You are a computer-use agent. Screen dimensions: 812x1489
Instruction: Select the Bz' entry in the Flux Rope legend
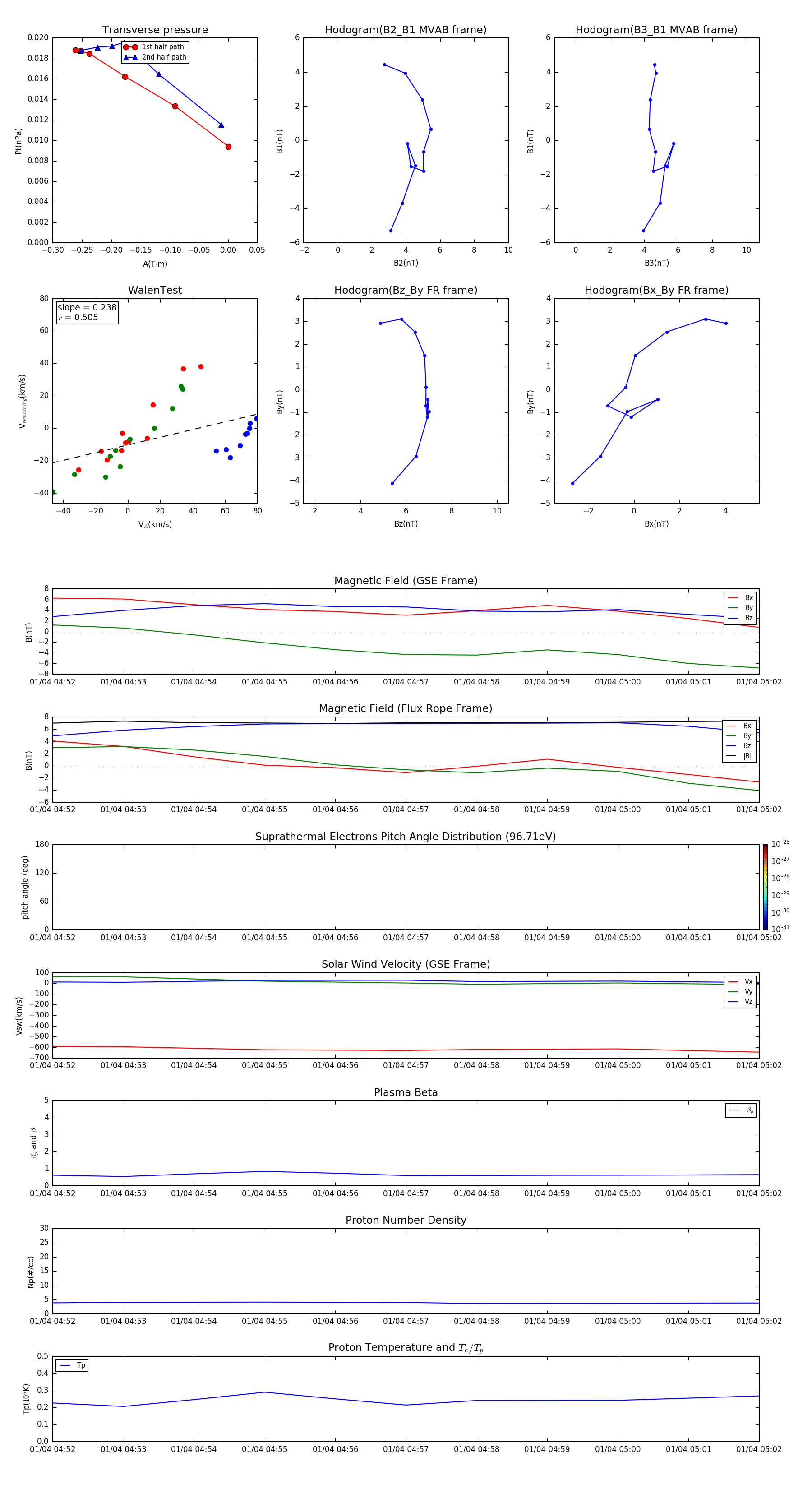tap(740, 746)
